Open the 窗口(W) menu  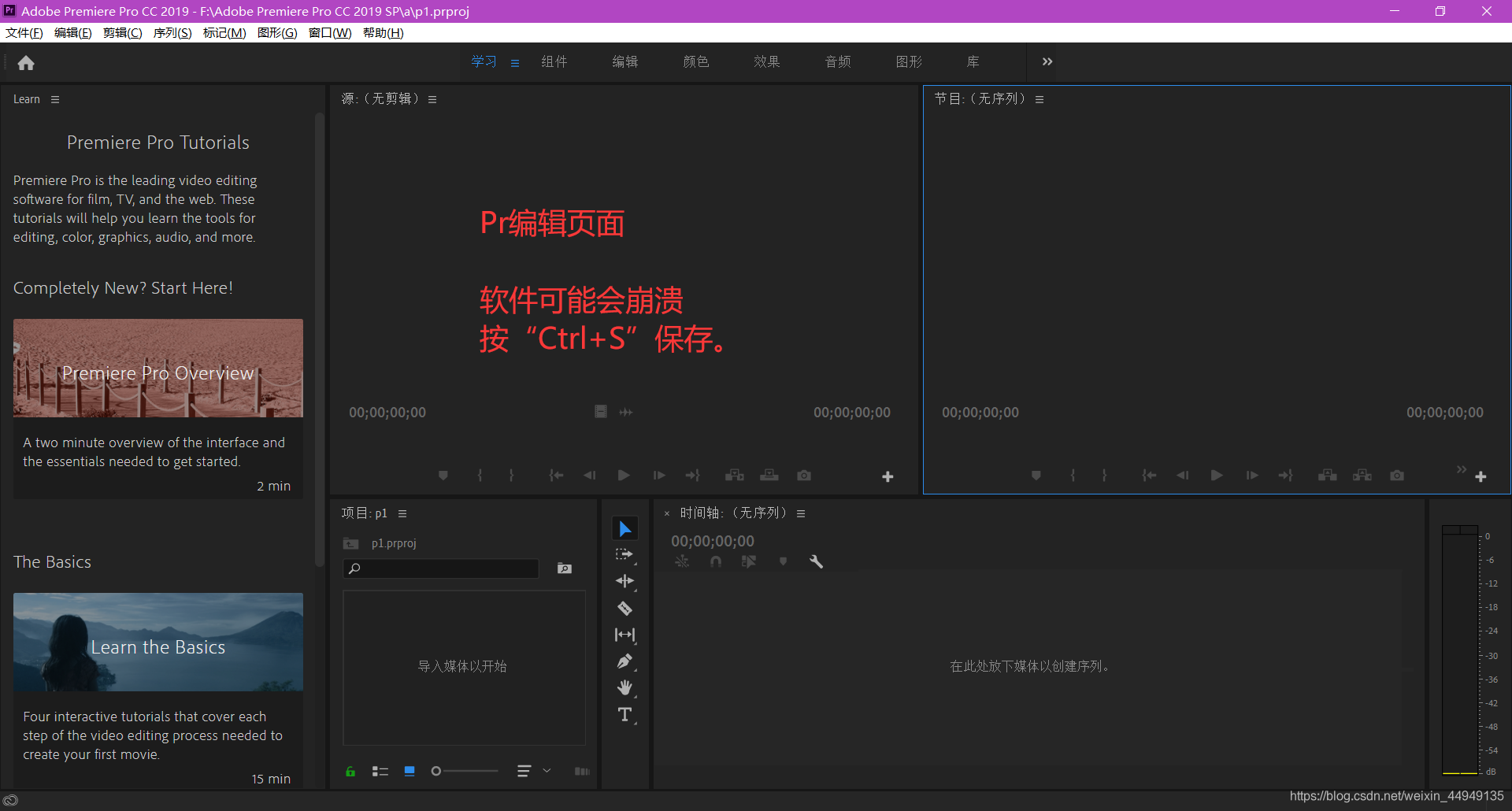pyautogui.click(x=330, y=33)
